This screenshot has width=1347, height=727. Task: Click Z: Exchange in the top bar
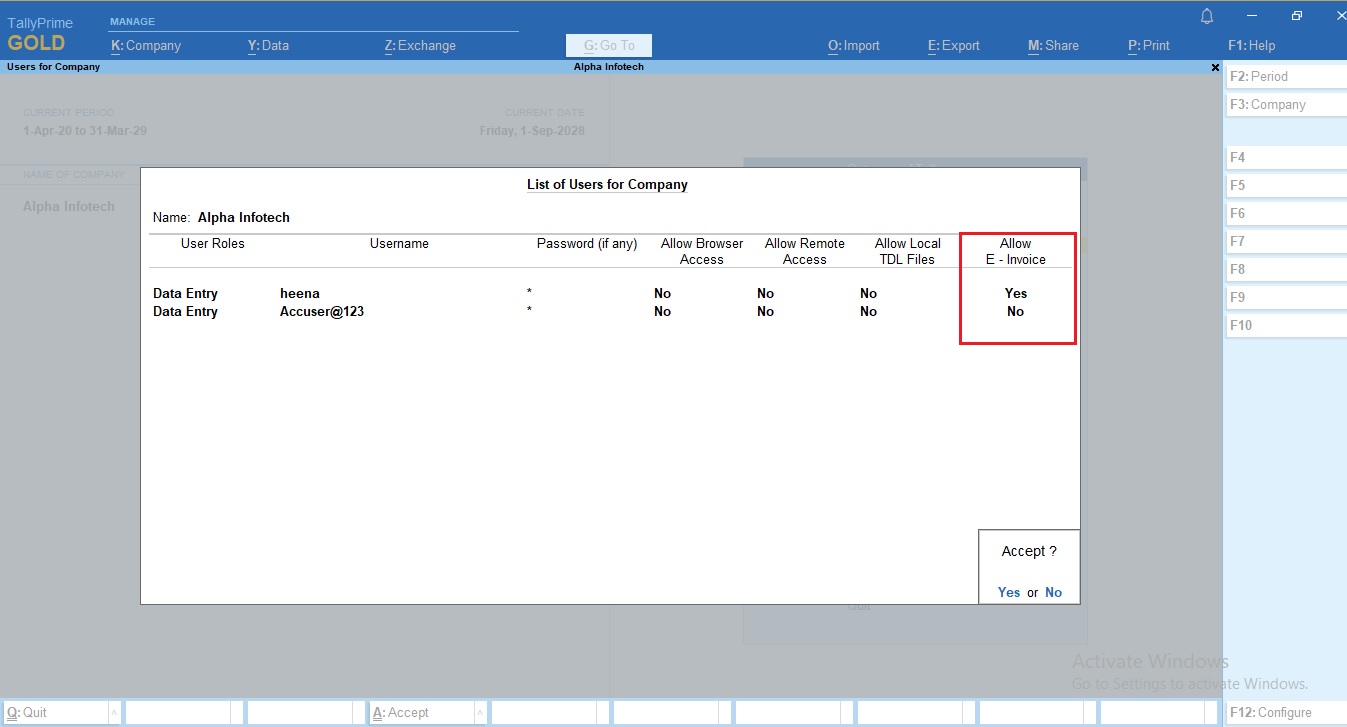pyautogui.click(x=419, y=45)
